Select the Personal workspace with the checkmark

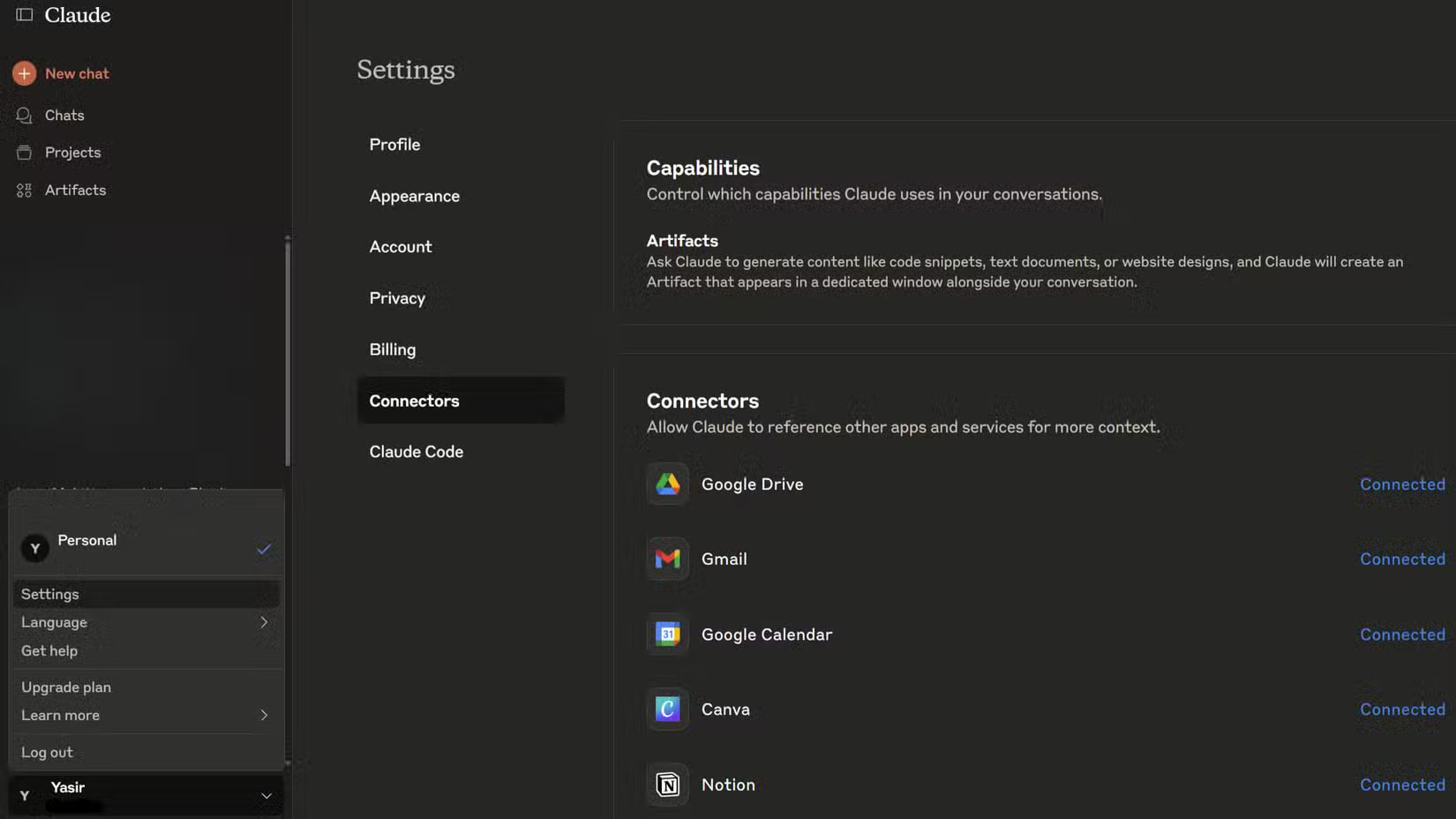pos(264,548)
